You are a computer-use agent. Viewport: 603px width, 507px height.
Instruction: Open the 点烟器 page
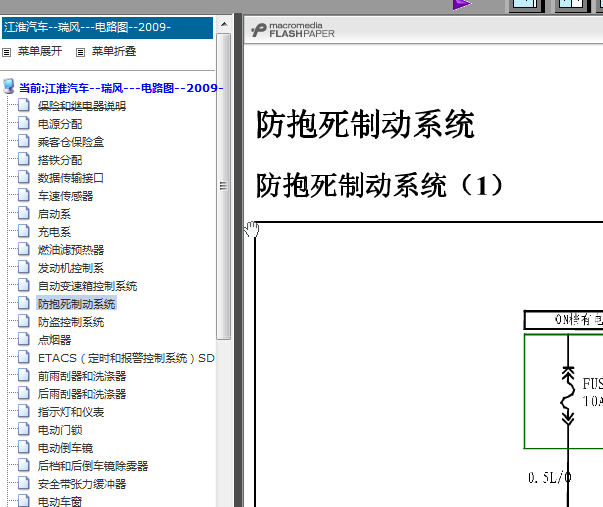[54, 340]
